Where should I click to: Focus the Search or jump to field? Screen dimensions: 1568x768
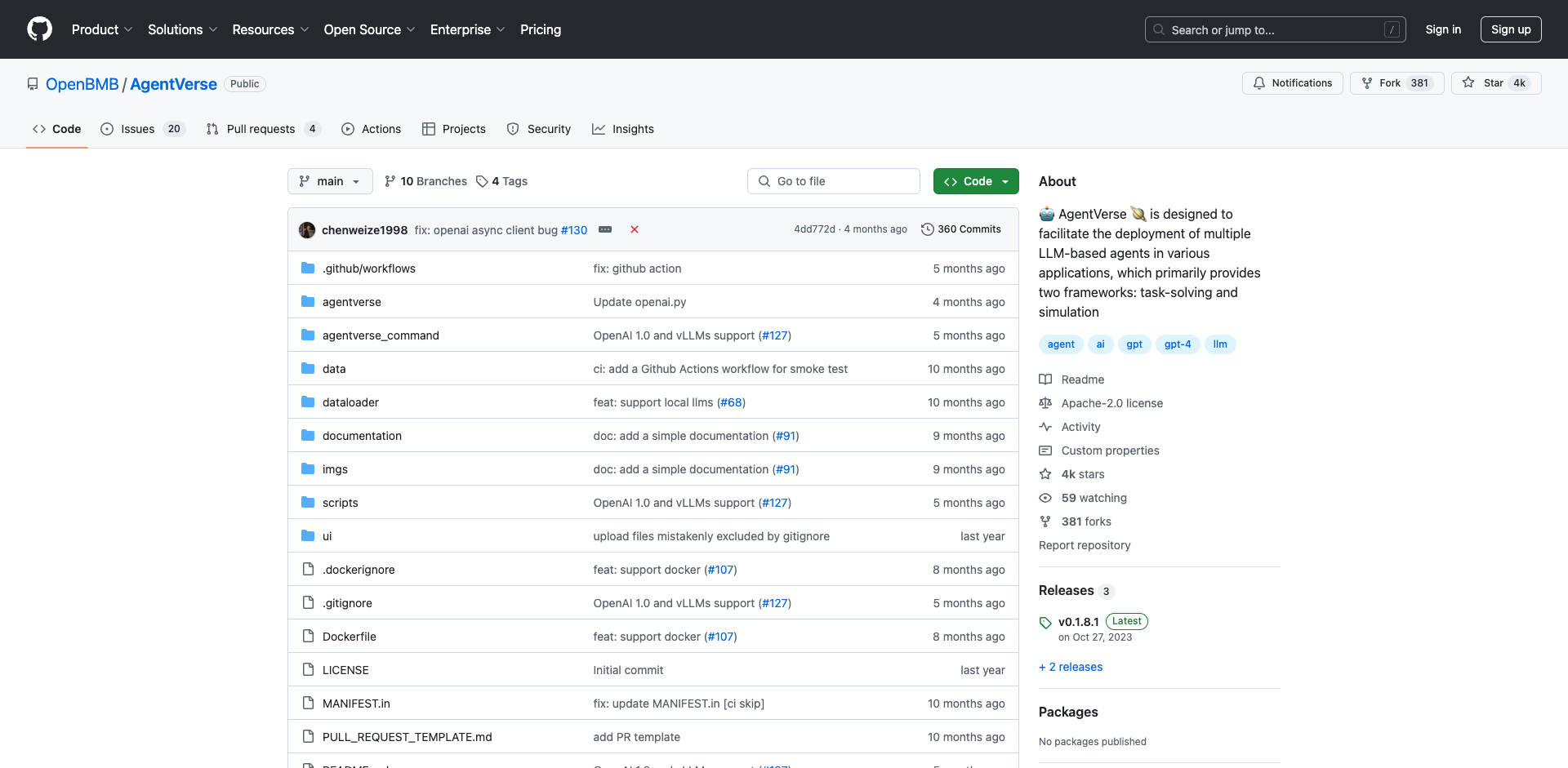click(x=1276, y=29)
